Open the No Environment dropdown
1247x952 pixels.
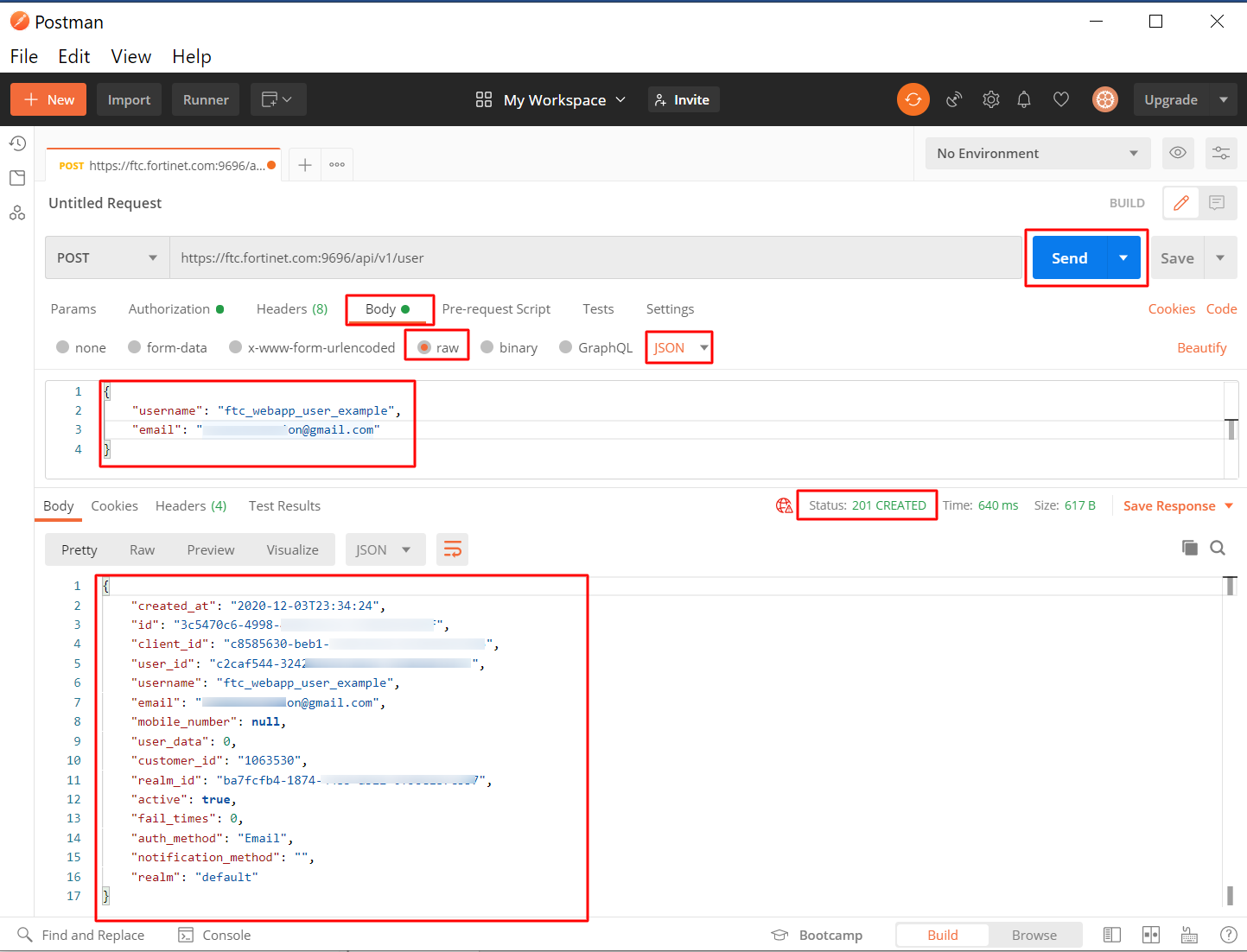pyautogui.click(x=1037, y=153)
